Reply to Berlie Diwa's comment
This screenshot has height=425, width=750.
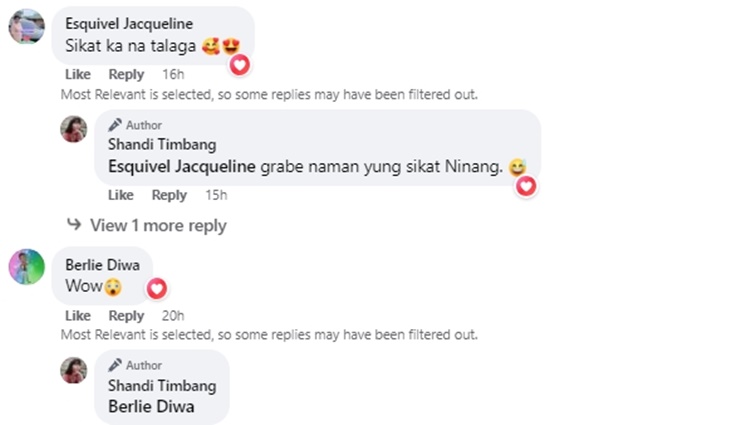pyautogui.click(x=126, y=316)
